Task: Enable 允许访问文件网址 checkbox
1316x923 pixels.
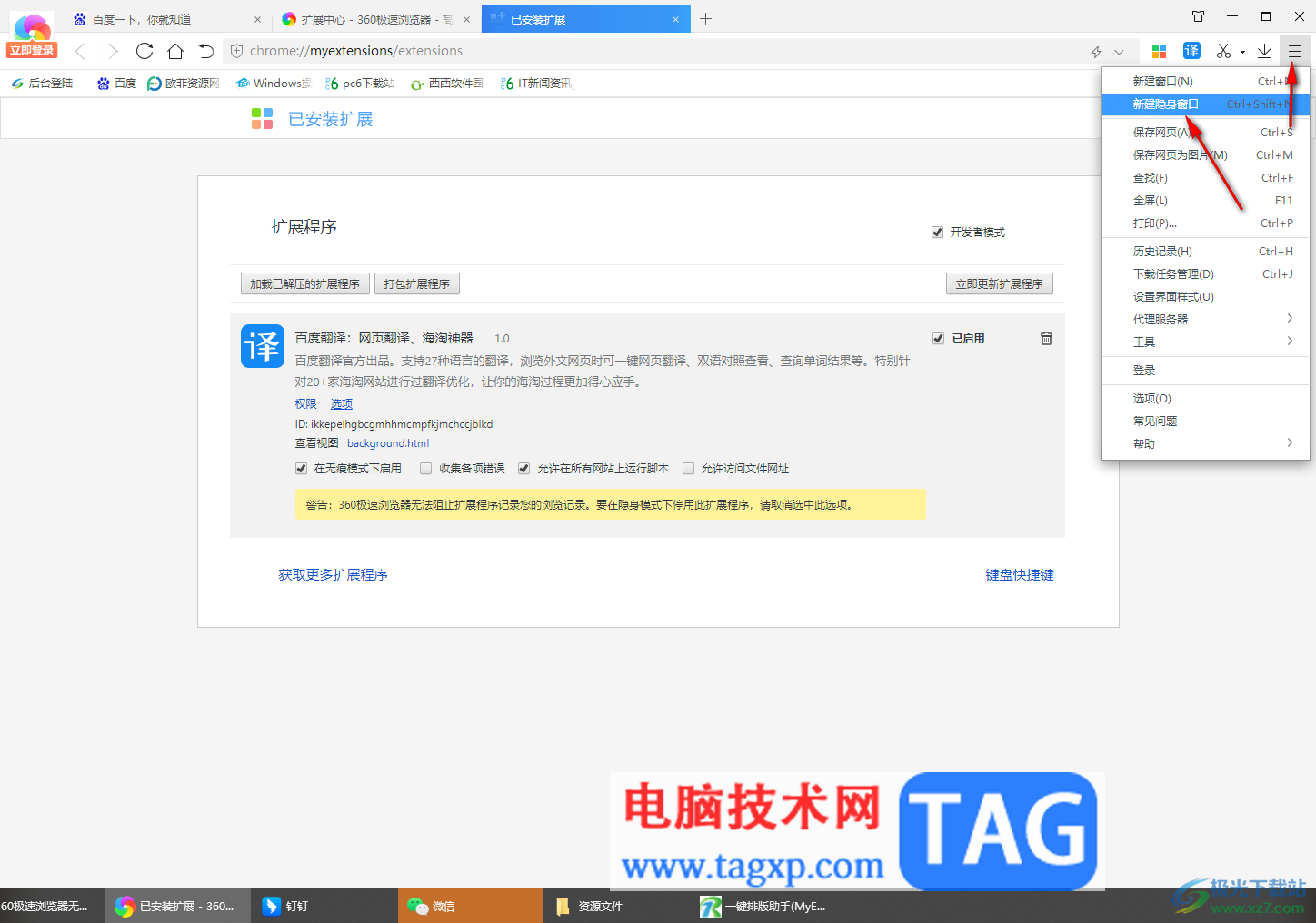Action: (x=688, y=469)
